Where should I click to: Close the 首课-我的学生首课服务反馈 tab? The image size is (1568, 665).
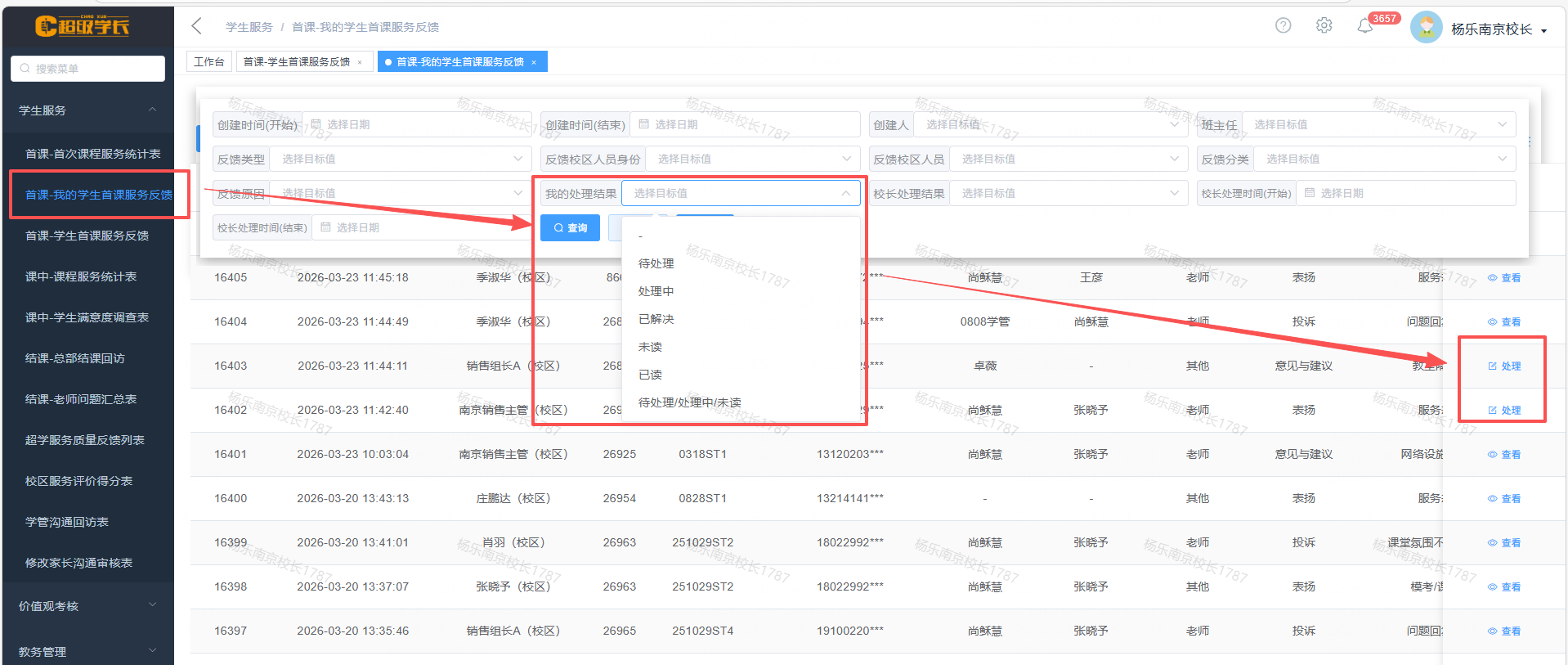point(534,62)
